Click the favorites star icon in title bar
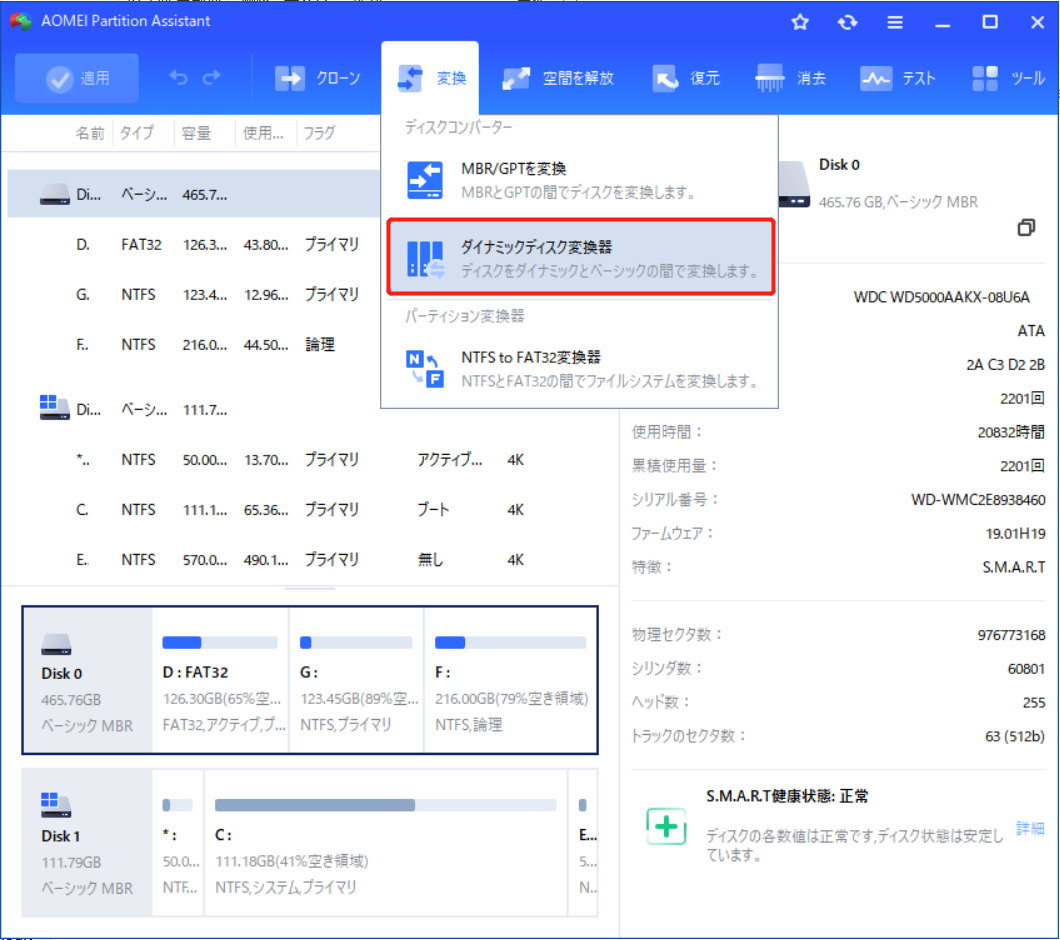Viewport: 1060px width, 940px height. point(800,22)
